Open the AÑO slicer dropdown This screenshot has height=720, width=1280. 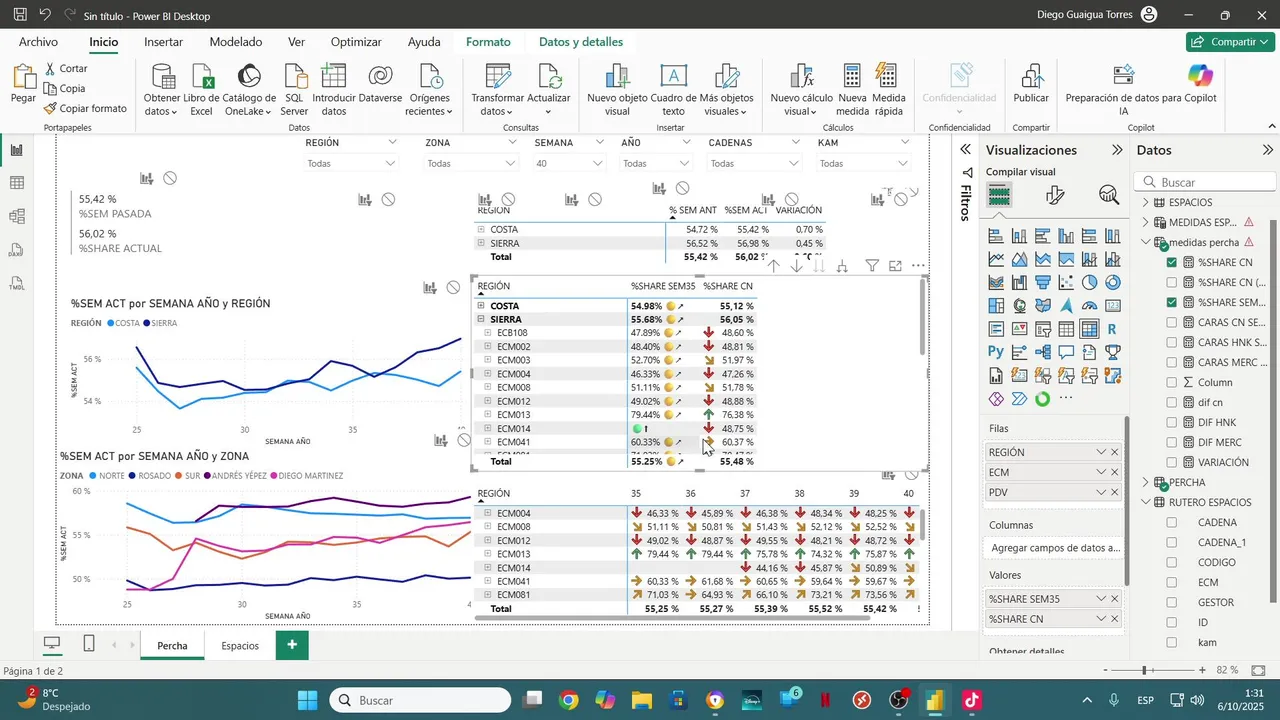[655, 163]
